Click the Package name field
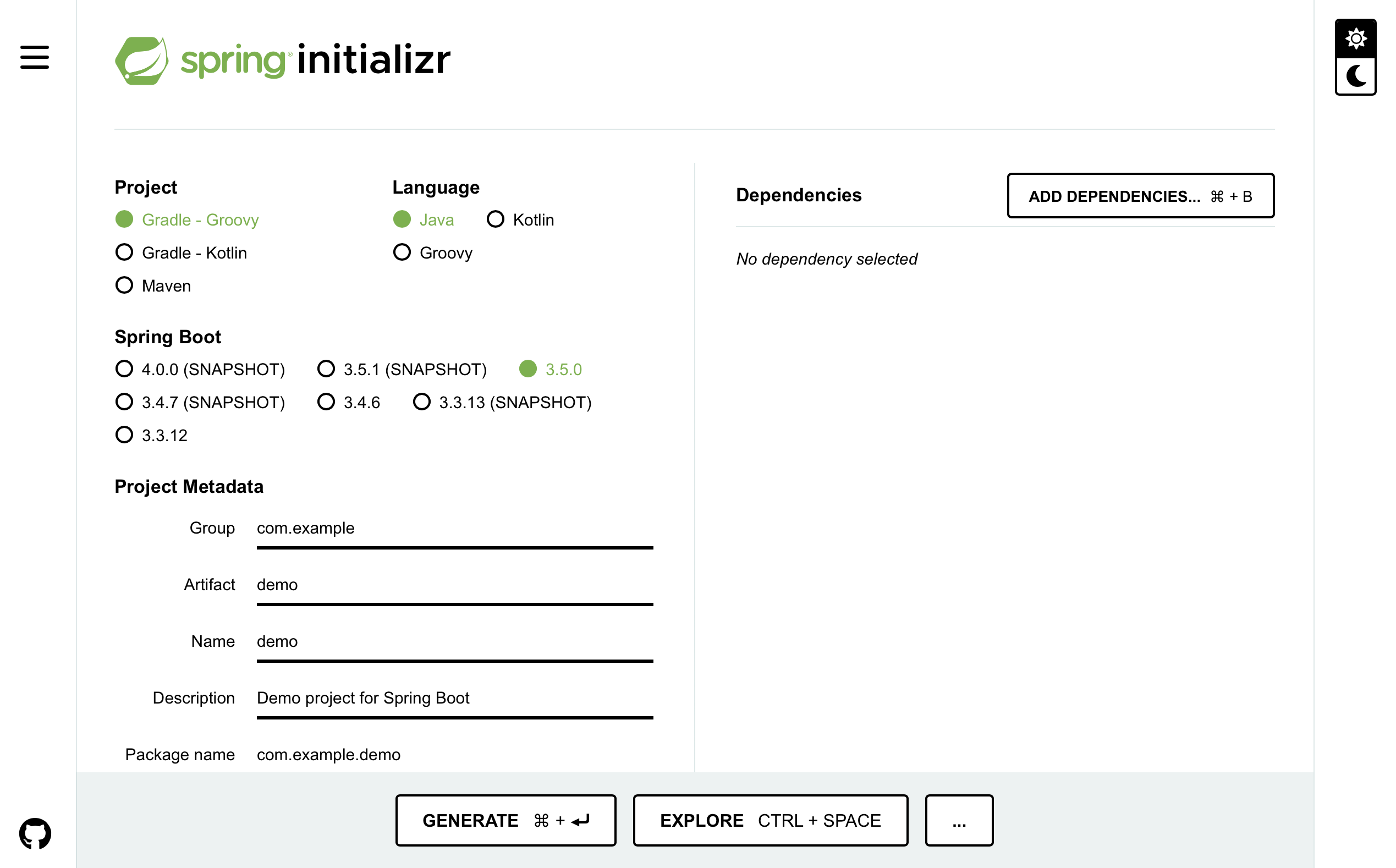The height and width of the screenshot is (868, 1396). click(x=455, y=755)
